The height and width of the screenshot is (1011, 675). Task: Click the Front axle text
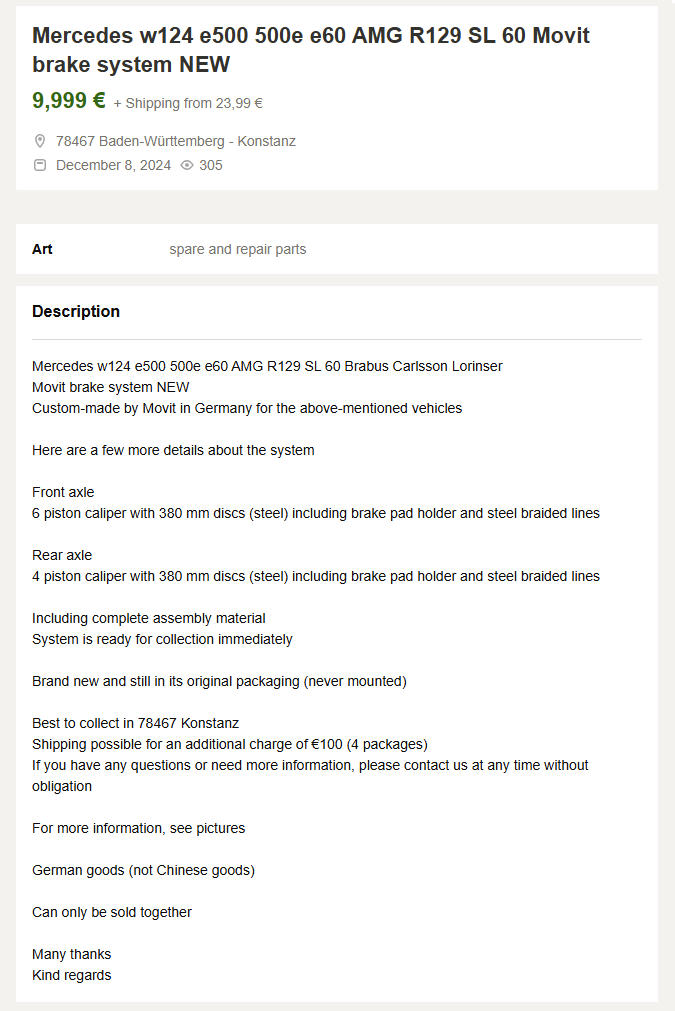[63, 492]
